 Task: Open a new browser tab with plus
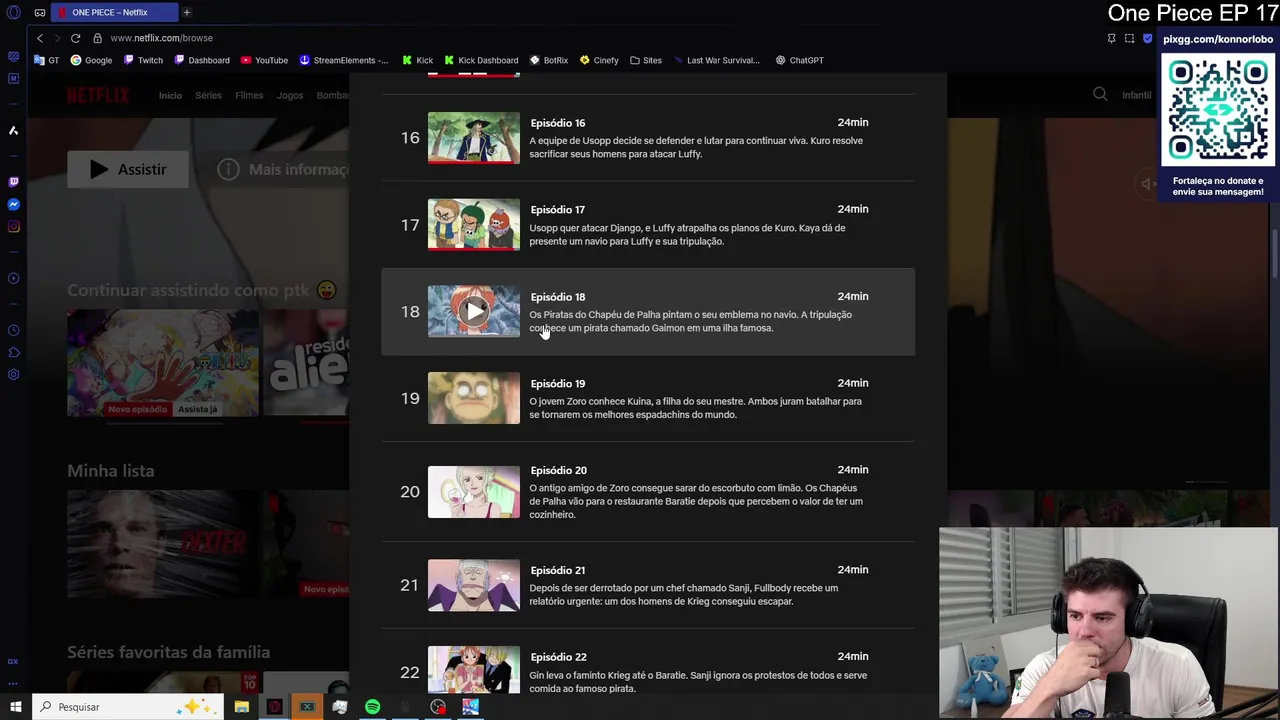click(186, 12)
